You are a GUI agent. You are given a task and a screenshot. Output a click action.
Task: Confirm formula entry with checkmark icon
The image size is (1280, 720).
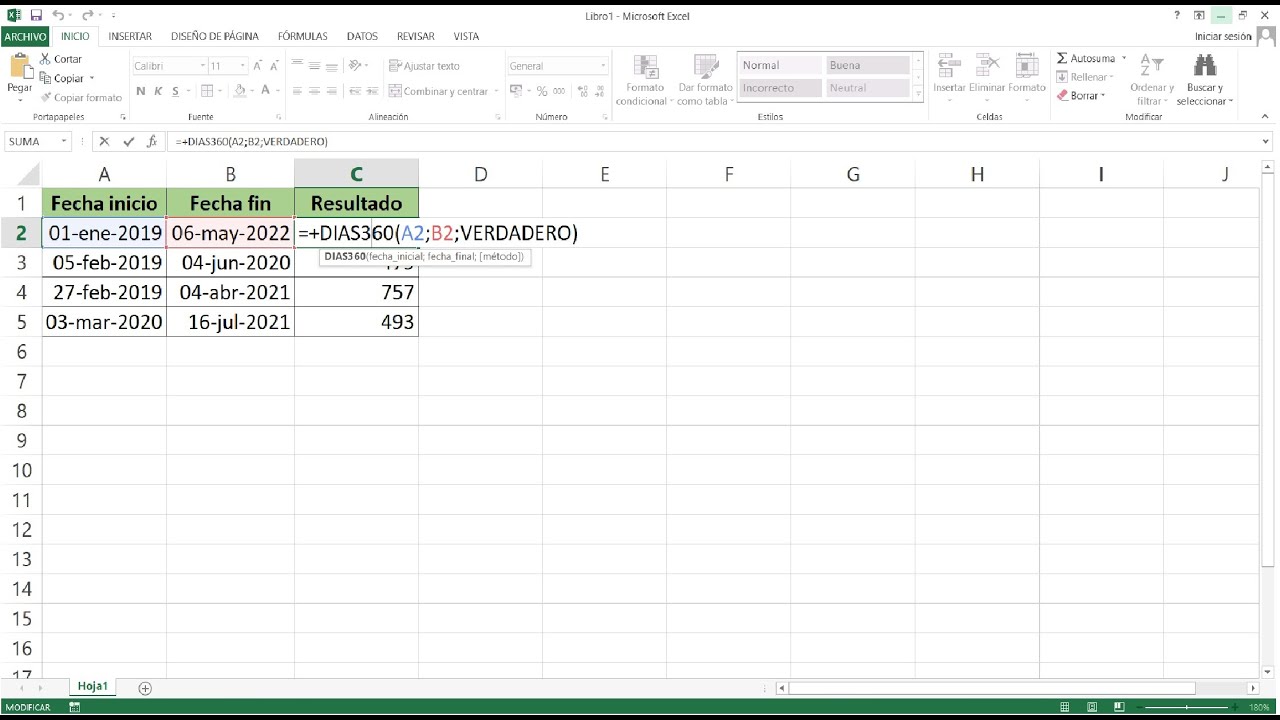[128, 142]
